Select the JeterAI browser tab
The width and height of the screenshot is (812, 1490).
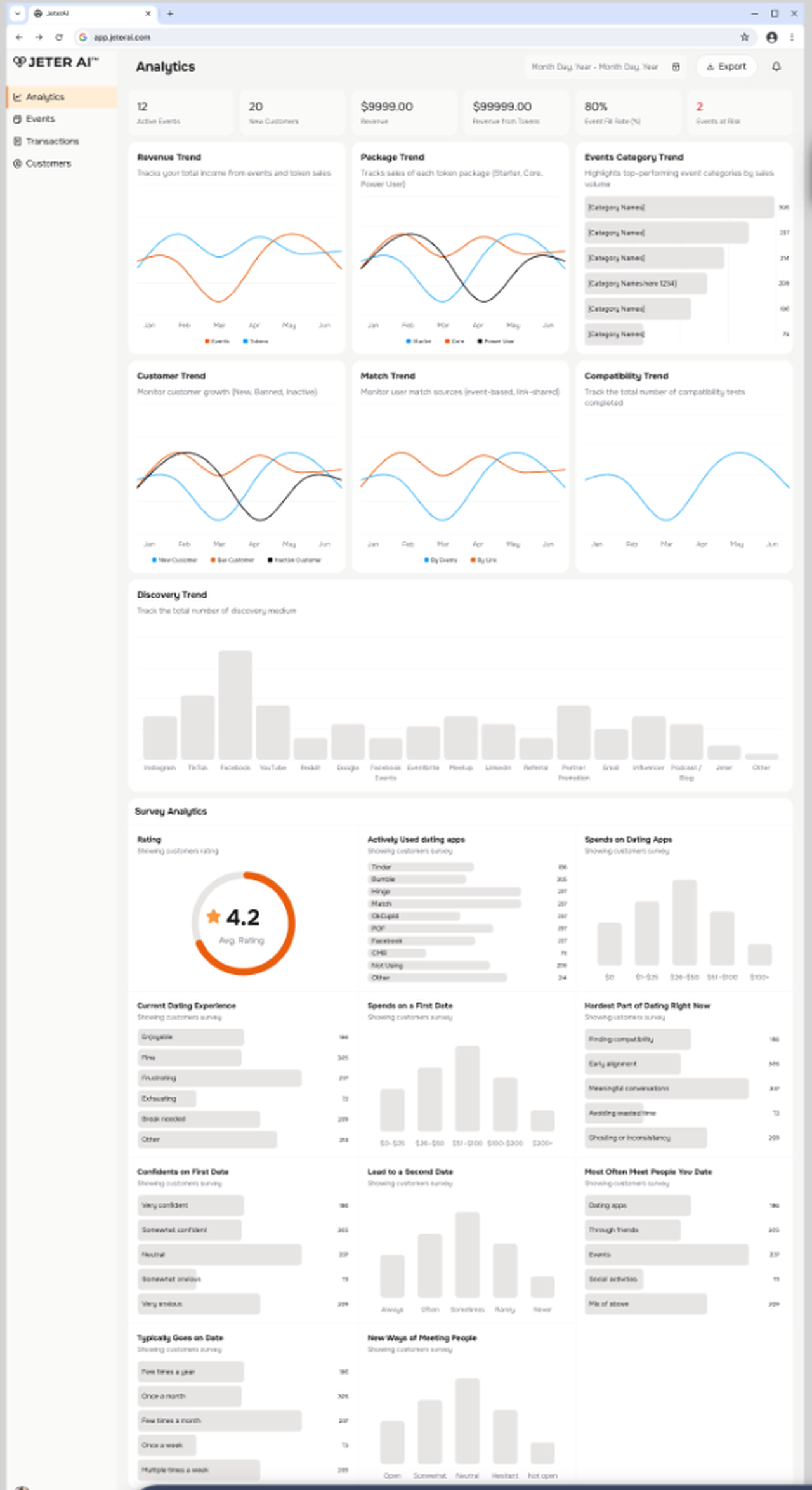(93, 13)
